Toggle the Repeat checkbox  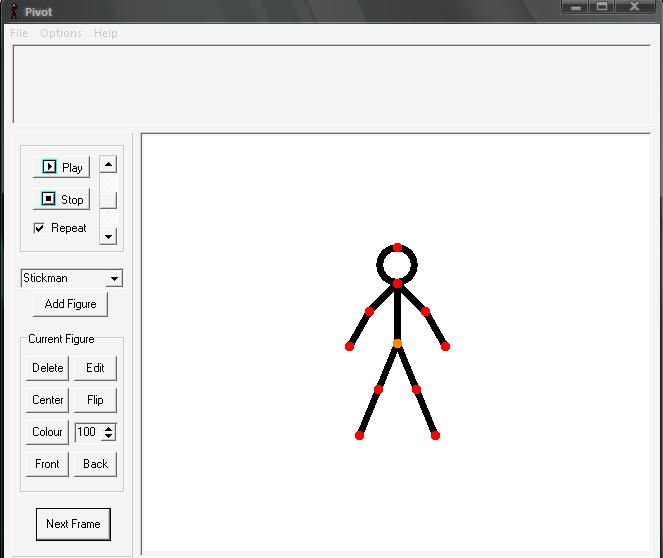39,228
